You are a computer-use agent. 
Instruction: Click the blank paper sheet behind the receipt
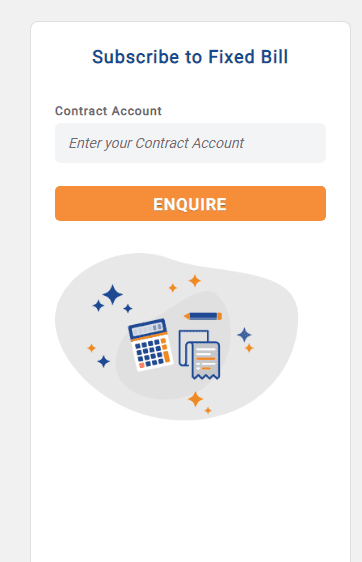coord(189,344)
